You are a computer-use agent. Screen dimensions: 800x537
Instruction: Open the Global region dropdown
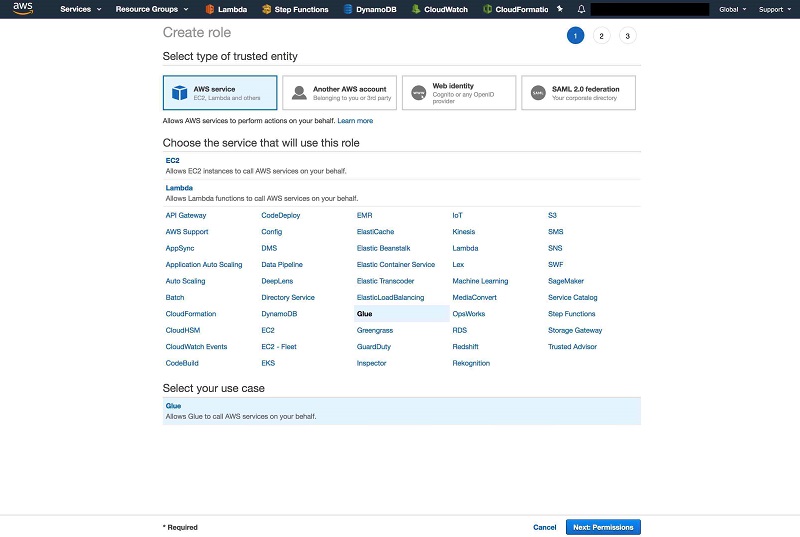pyautogui.click(x=733, y=9)
